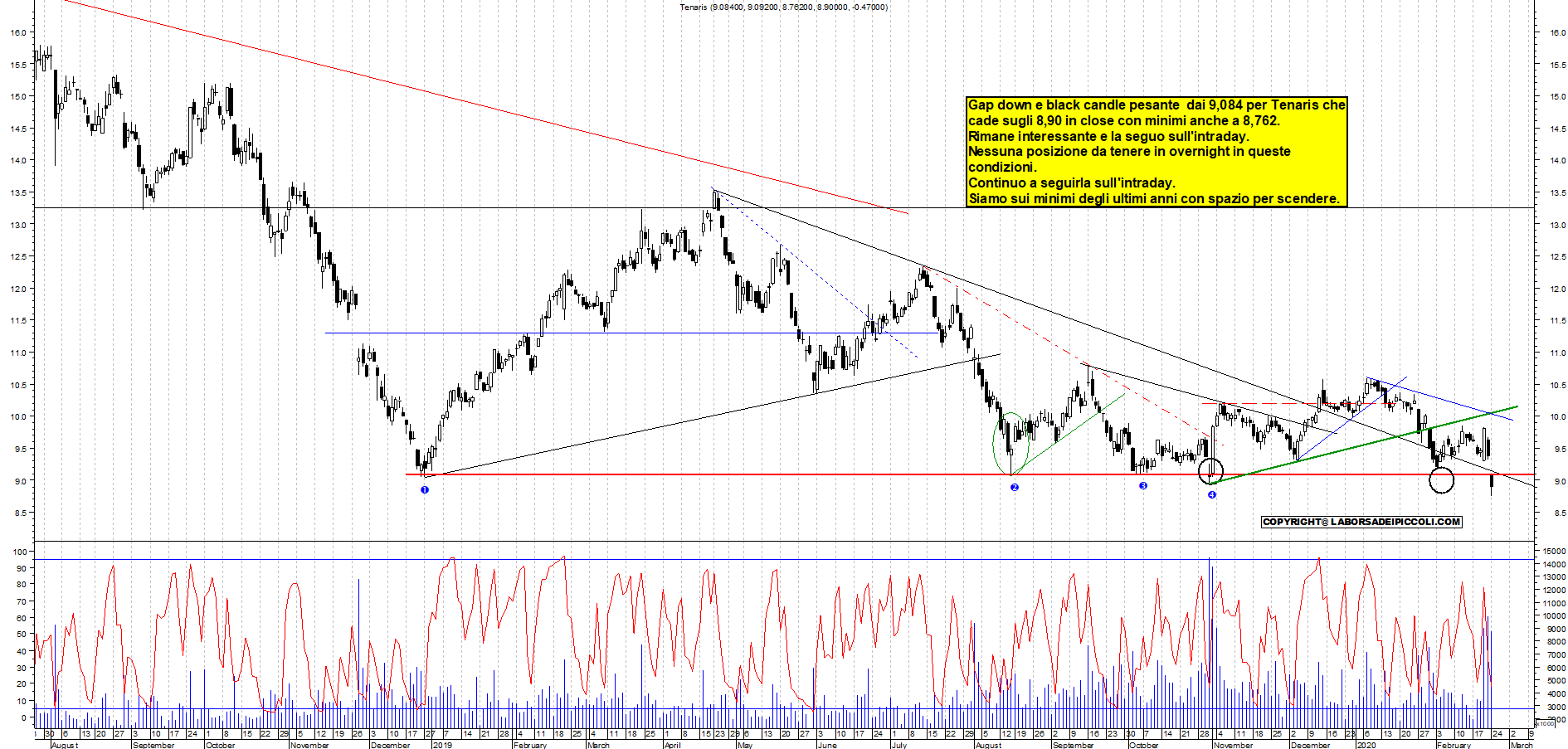
Task: Click the black circle at the February 2020 low
Action: point(1442,479)
